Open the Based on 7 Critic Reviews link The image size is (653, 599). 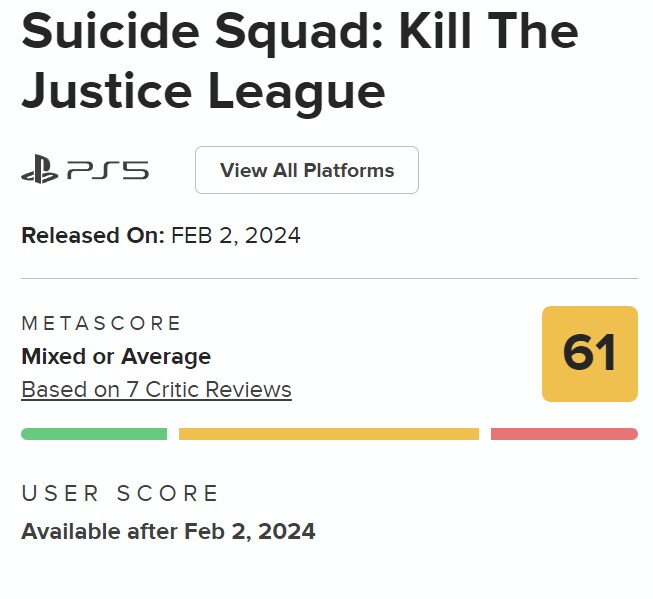pyautogui.click(x=156, y=390)
